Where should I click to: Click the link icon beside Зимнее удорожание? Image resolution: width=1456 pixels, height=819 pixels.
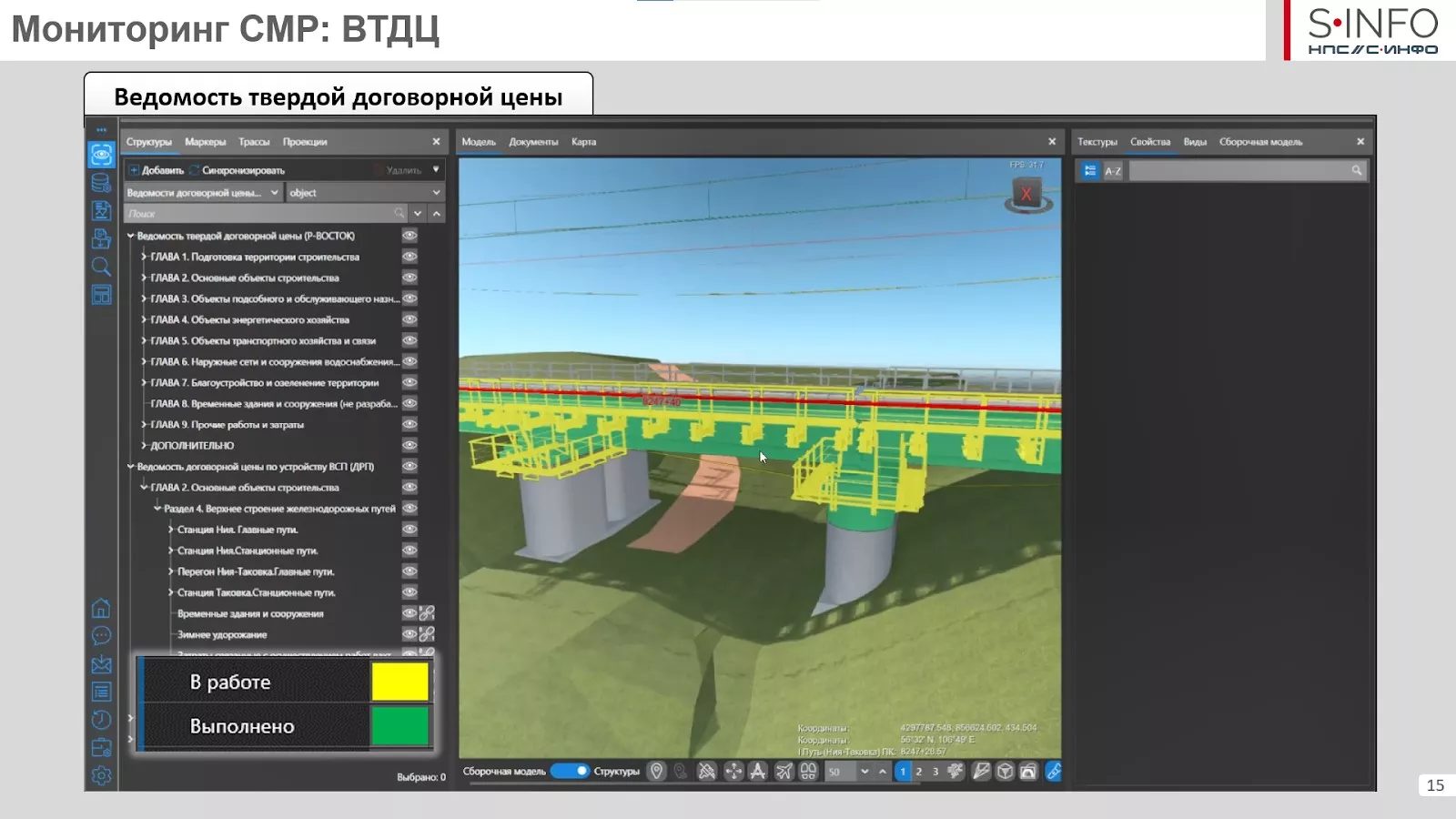point(427,634)
